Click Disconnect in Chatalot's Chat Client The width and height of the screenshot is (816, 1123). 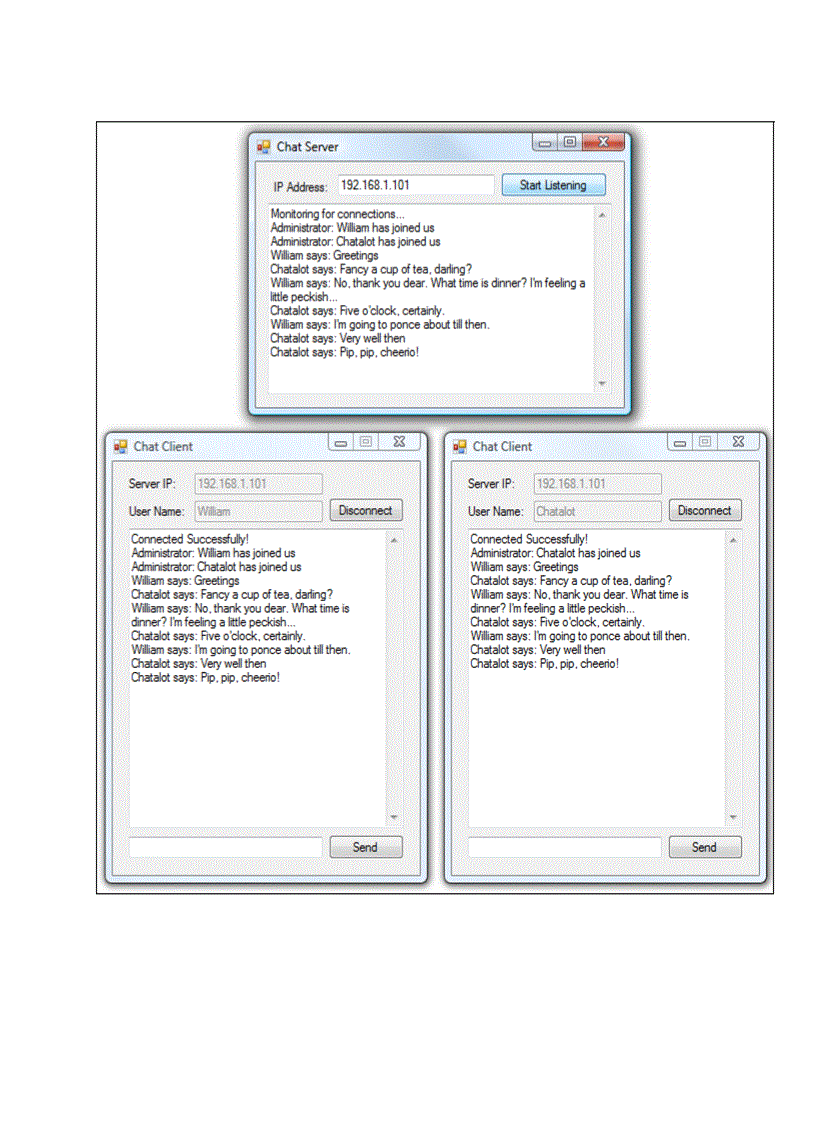(x=705, y=510)
